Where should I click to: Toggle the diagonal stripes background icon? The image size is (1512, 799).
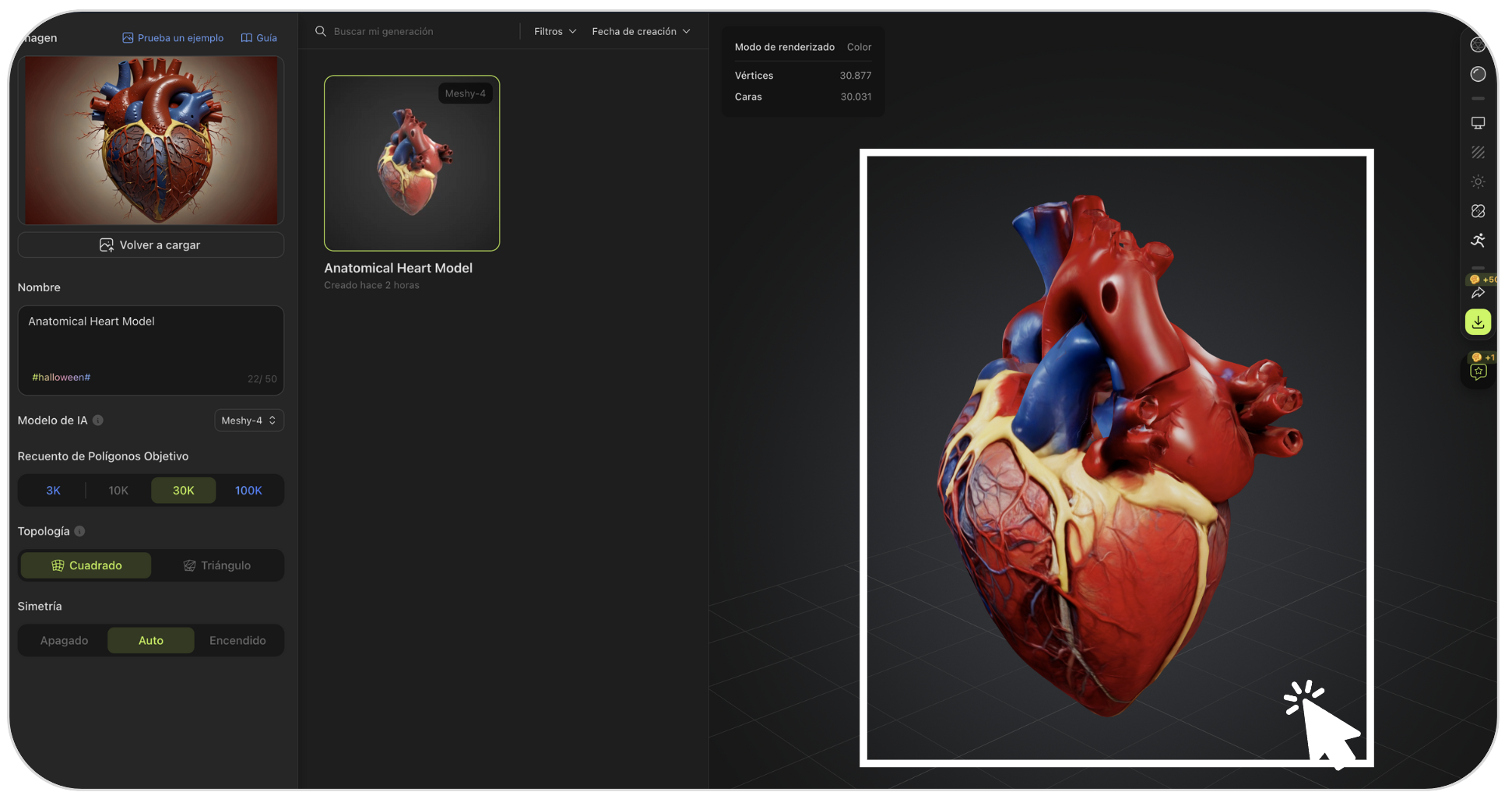1478,153
